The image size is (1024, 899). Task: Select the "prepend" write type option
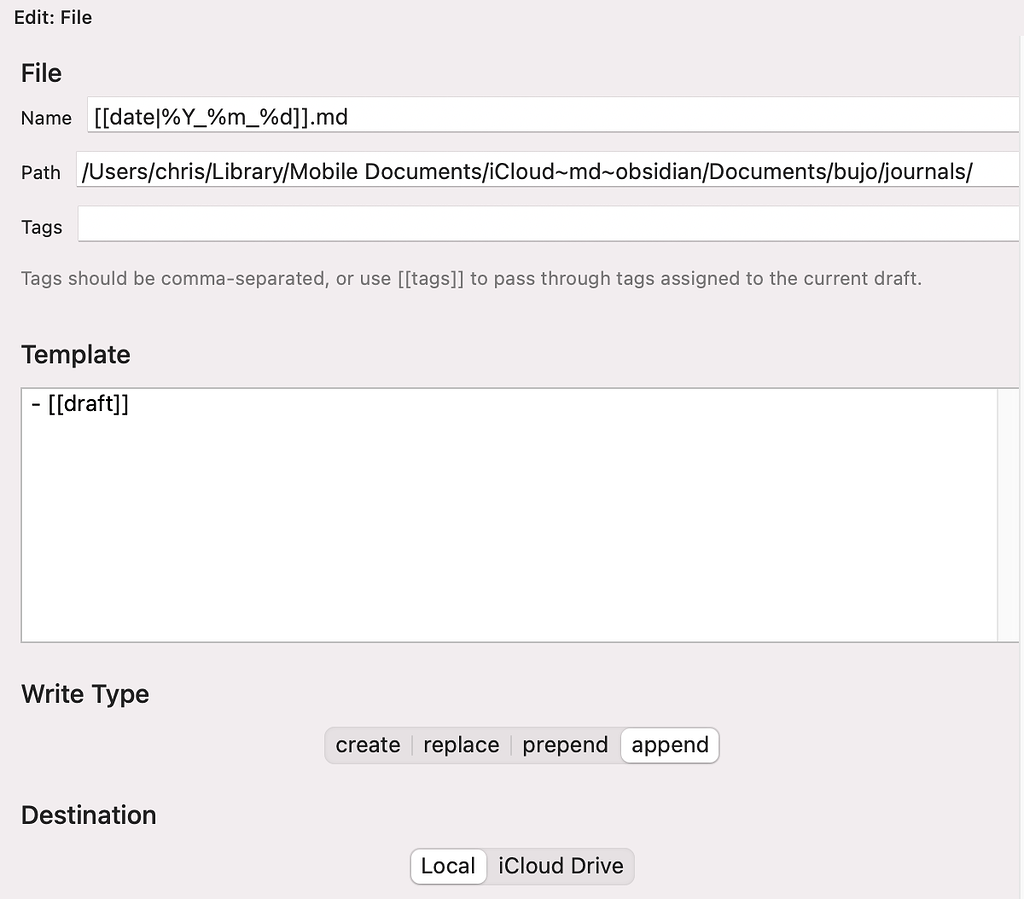pos(564,745)
